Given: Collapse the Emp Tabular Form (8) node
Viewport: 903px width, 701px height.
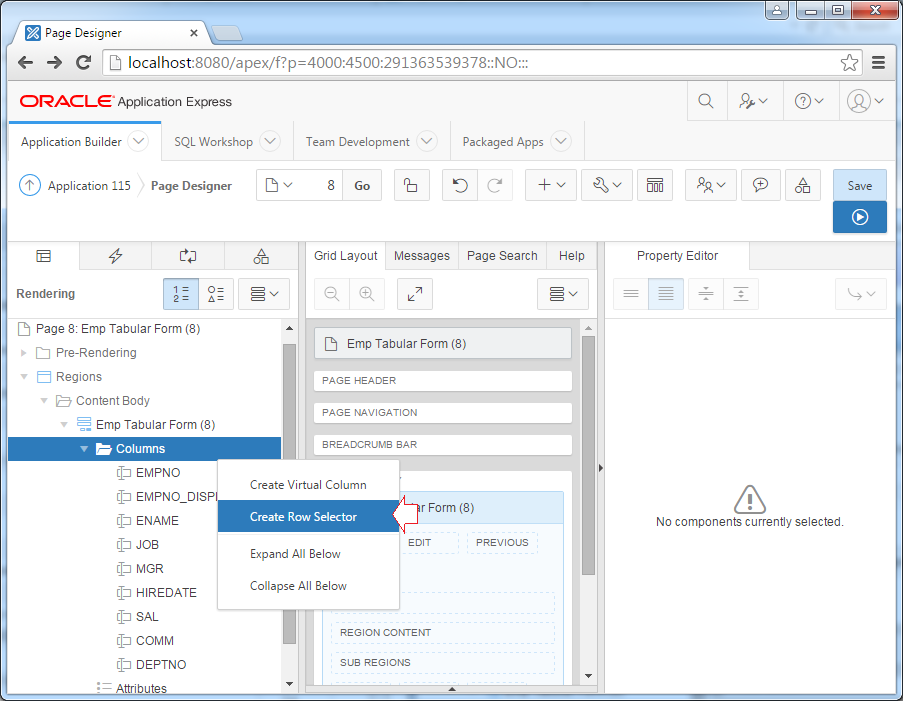Looking at the screenshot, I should pos(64,425).
